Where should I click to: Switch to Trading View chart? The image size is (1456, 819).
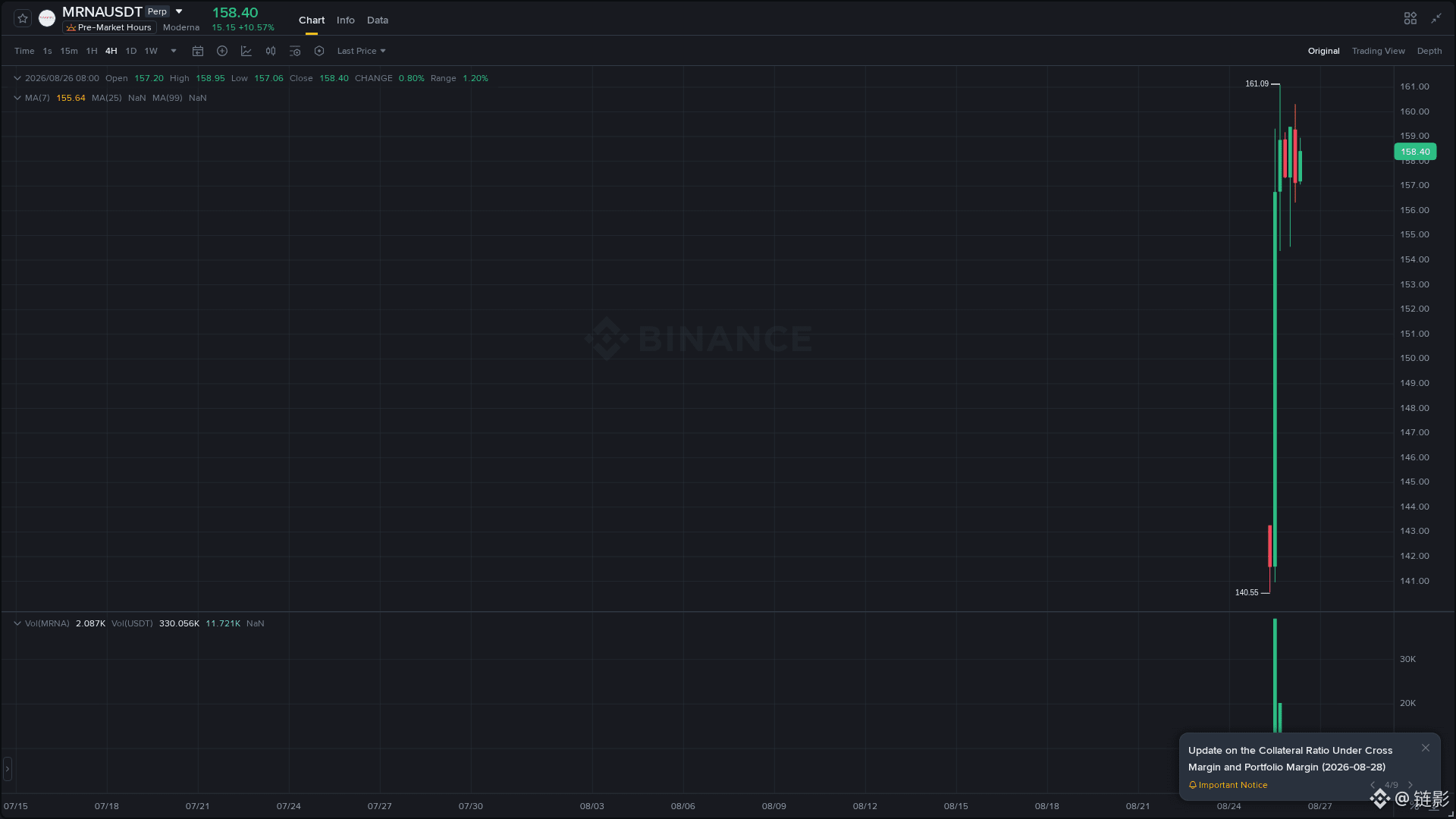(x=1378, y=51)
